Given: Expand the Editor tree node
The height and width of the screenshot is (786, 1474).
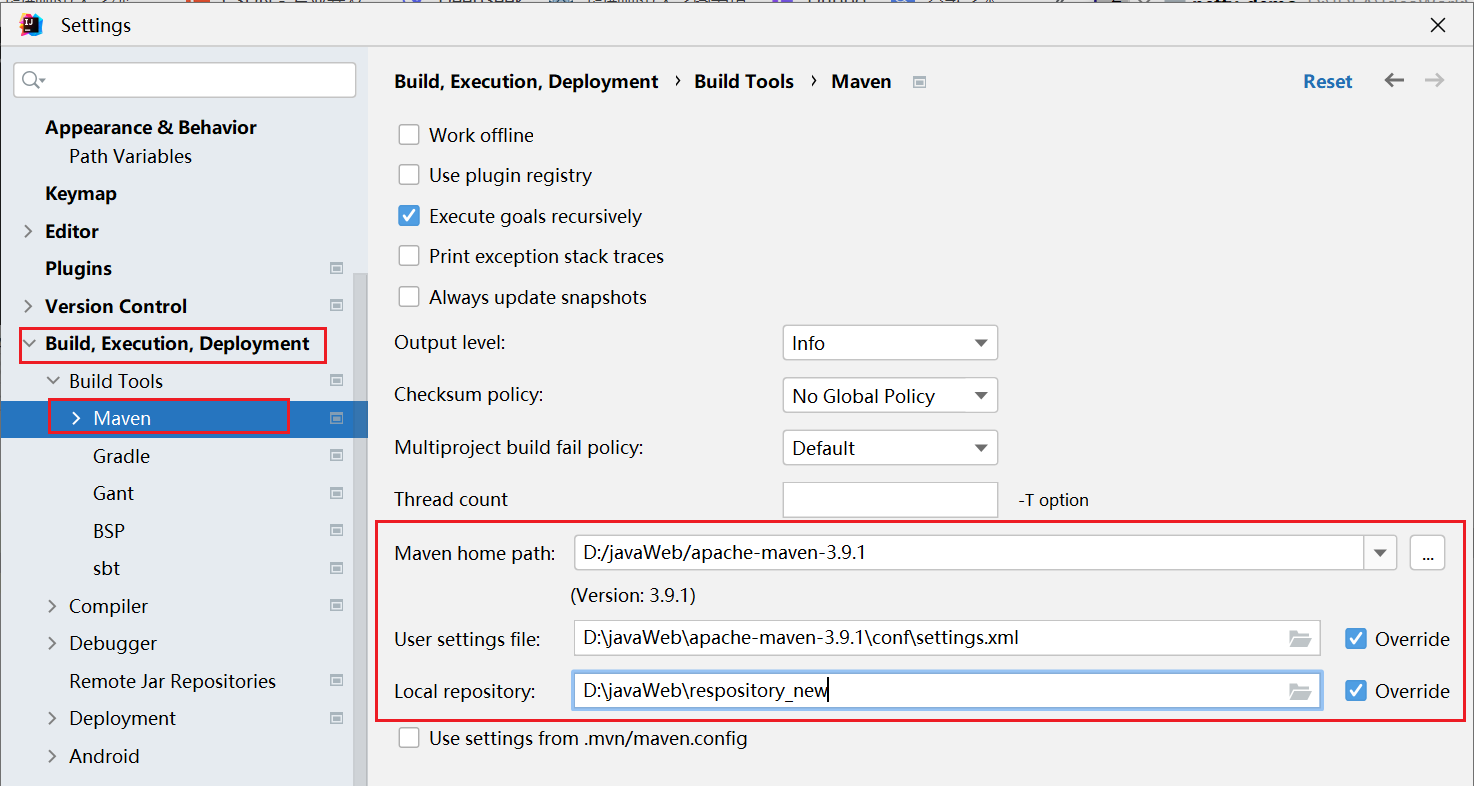Looking at the screenshot, I should click(28, 231).
